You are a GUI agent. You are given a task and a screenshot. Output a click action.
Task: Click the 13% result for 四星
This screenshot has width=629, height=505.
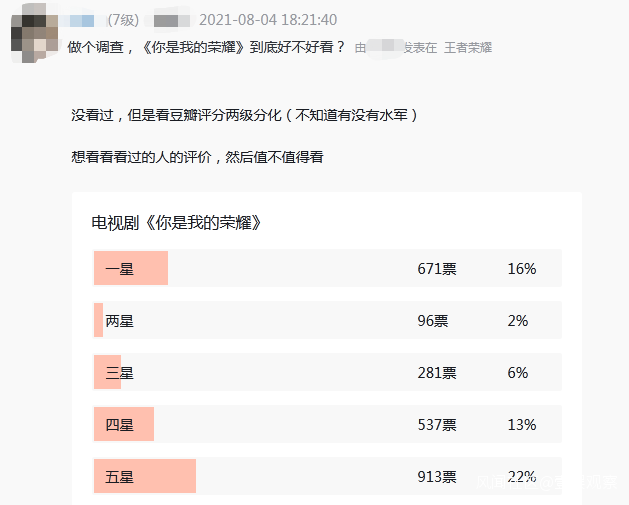[x=522, y=425]
